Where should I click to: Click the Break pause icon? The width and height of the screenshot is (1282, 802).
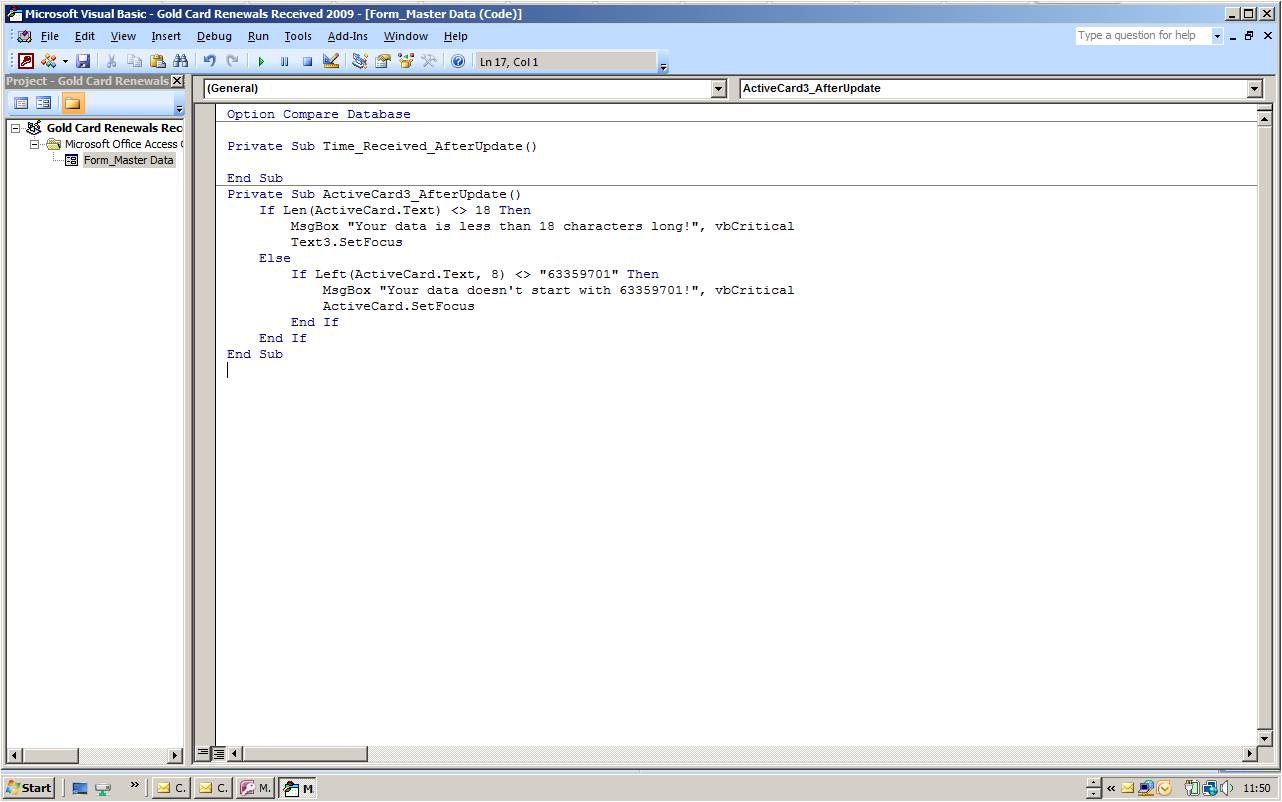tap(284, 62)
